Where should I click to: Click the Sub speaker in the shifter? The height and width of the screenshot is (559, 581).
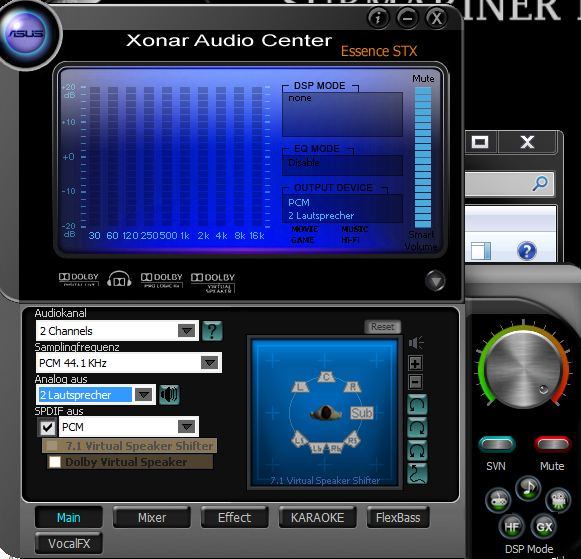[x=362, y=413]
